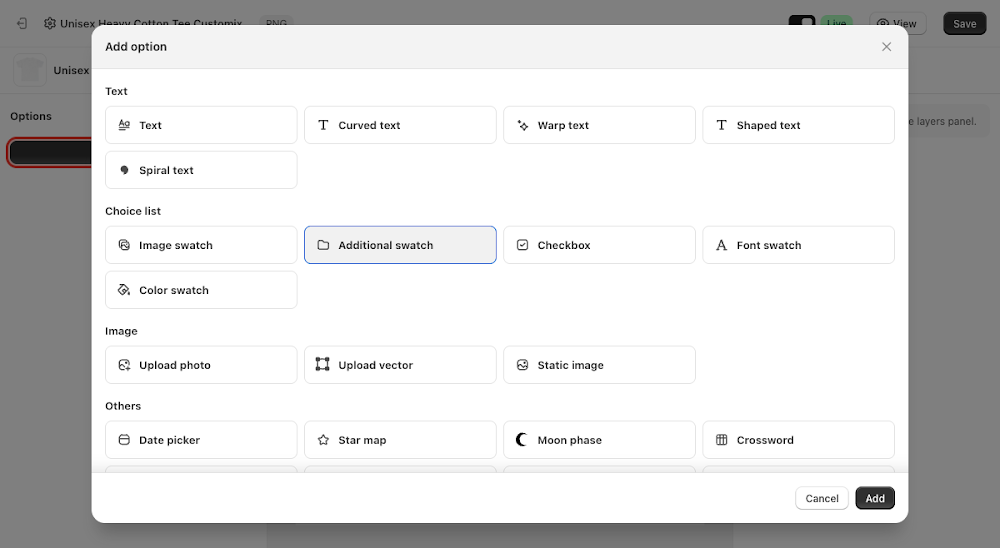
Task: Click the A icon beside Font swatch
Action: pos(721,245)
